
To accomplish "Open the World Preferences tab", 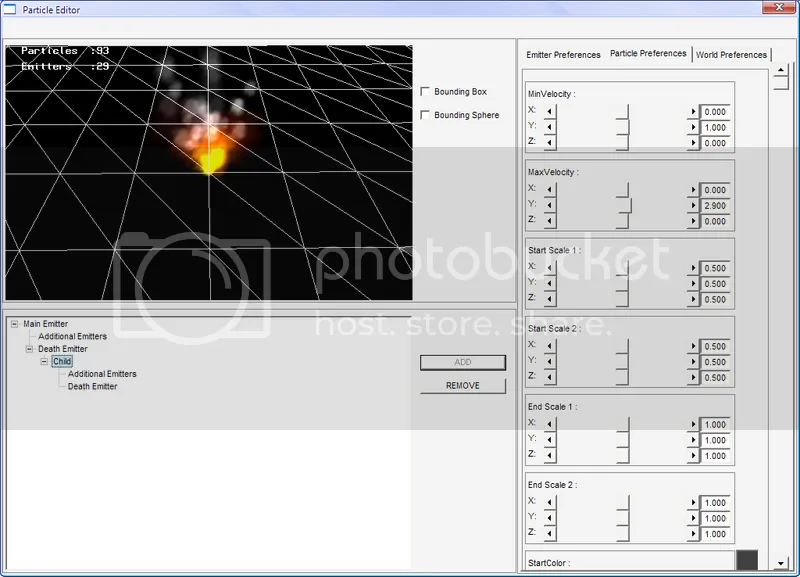I will (731, 55).
